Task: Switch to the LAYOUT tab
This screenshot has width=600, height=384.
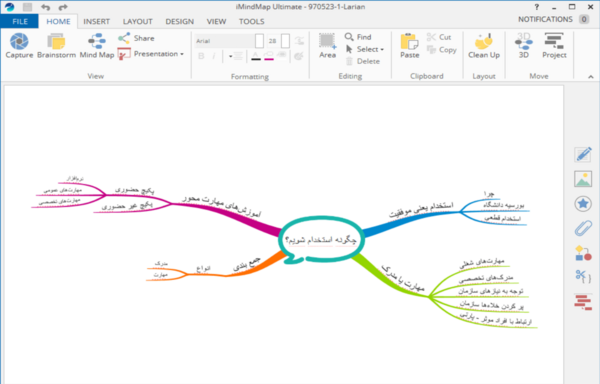Action: pyautogui.click(x=137, y=21)
